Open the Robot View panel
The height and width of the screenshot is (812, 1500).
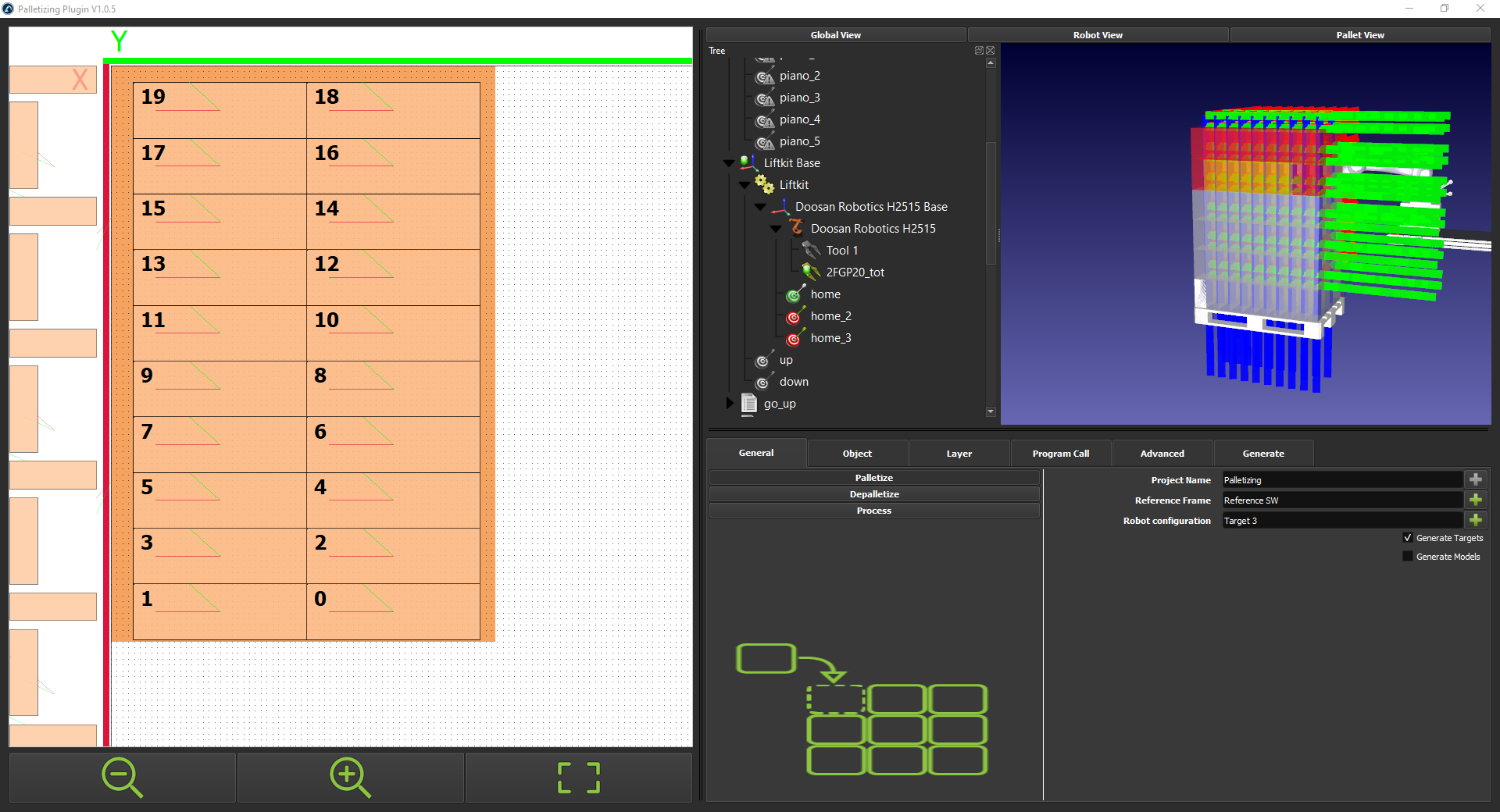click(1097, 35)
